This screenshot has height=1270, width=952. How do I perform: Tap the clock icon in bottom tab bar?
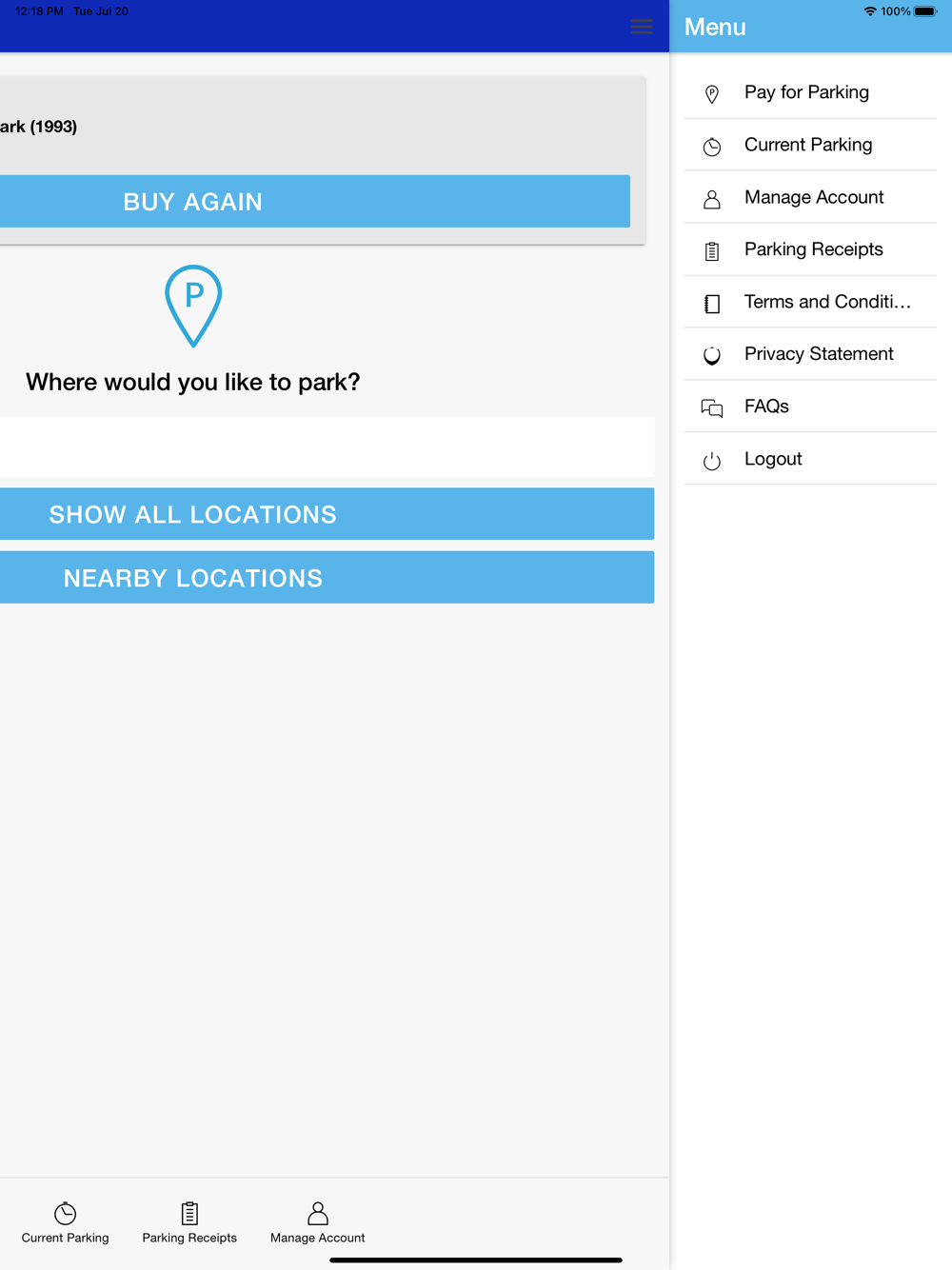(x=65, y=1213)
